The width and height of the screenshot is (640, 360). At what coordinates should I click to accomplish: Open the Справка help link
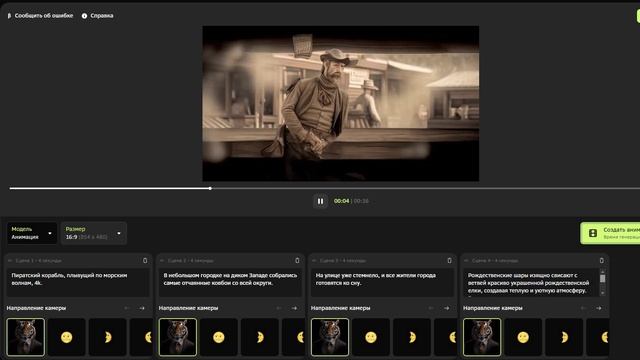pyautogui.click(x=102, y=16)
